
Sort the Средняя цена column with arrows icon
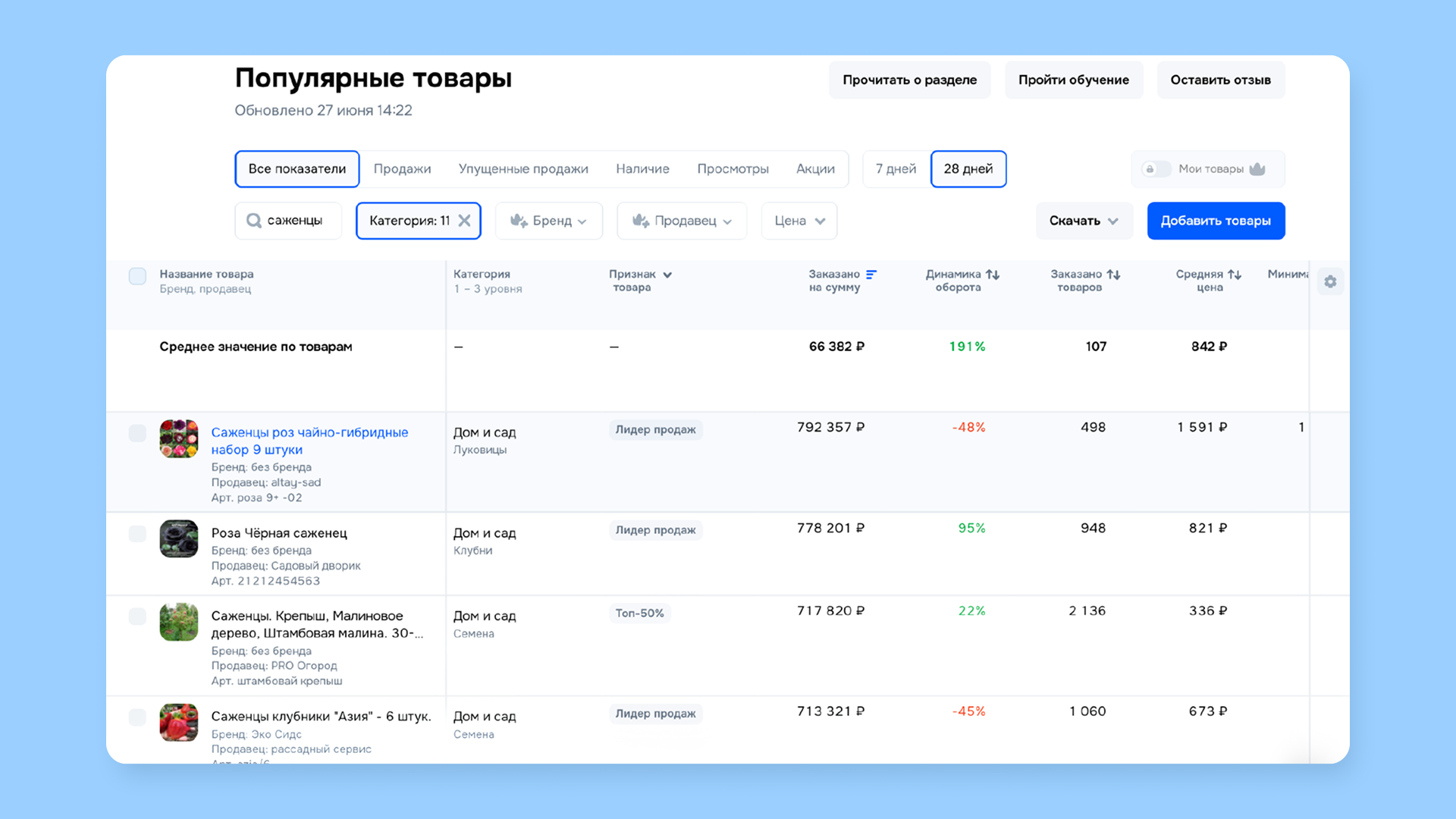(x=1234, y=275)
